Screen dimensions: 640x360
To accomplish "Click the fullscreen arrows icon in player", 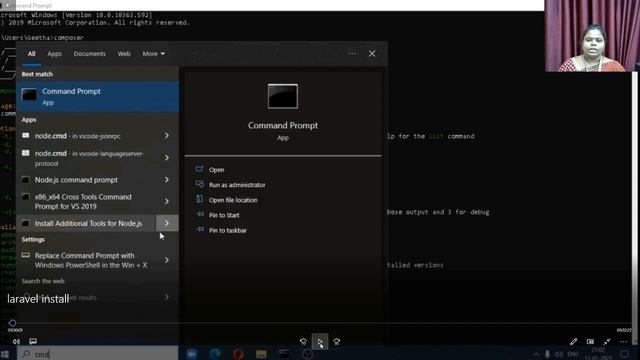I will coord(607,341).
